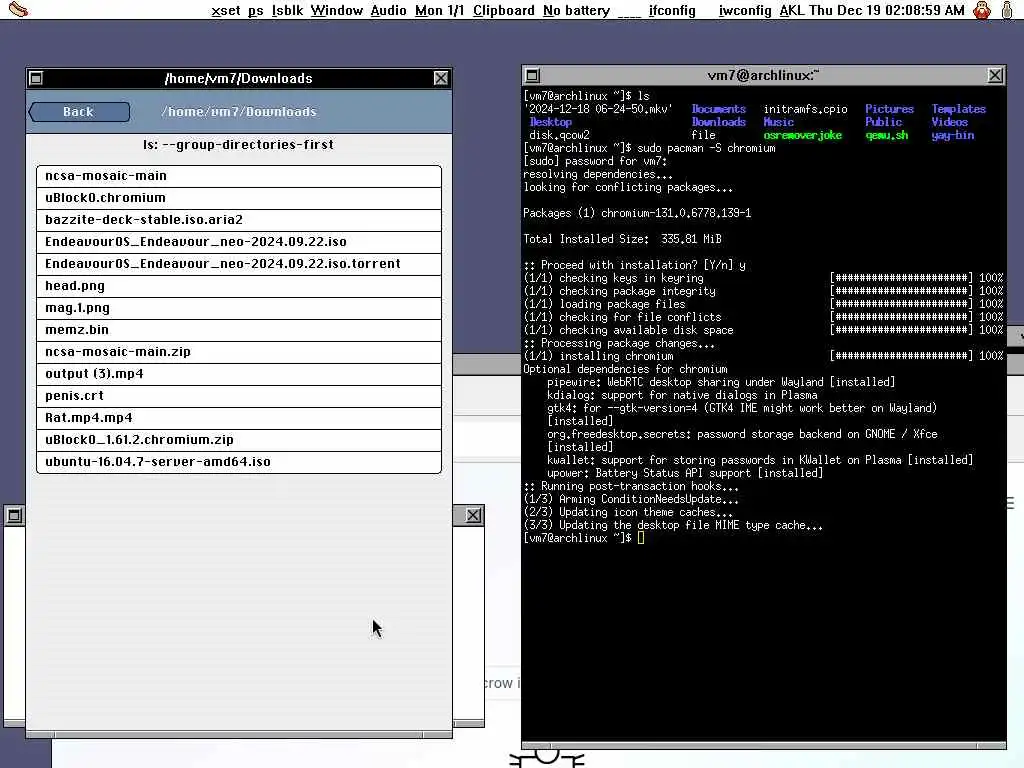The width and height of the screenshot is (1024, 768).
Task: Select mag.1.png in the file list
Action: [x=239, y=308]
